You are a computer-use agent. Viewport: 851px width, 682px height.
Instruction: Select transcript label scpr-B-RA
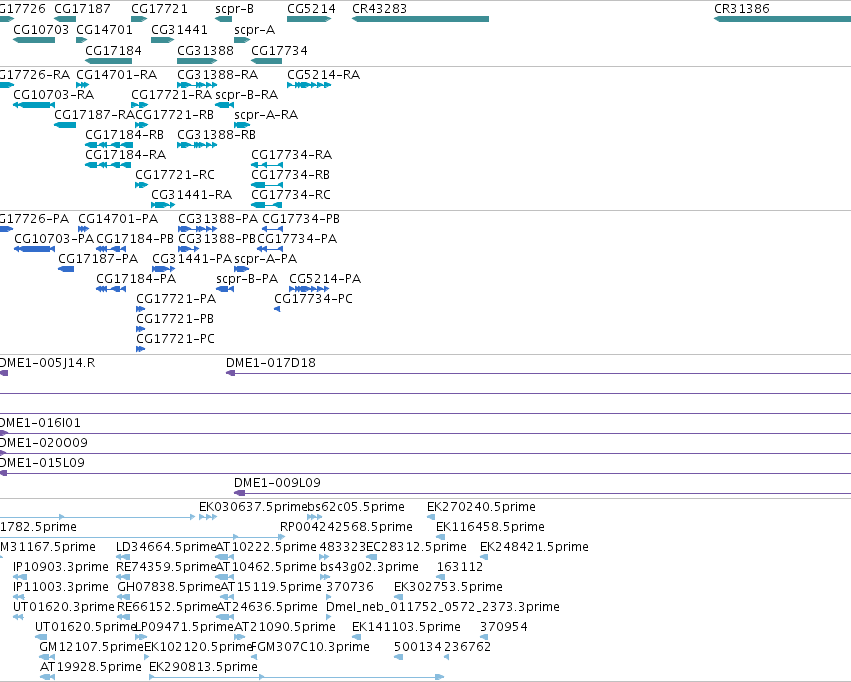click(x=246, y=94)
